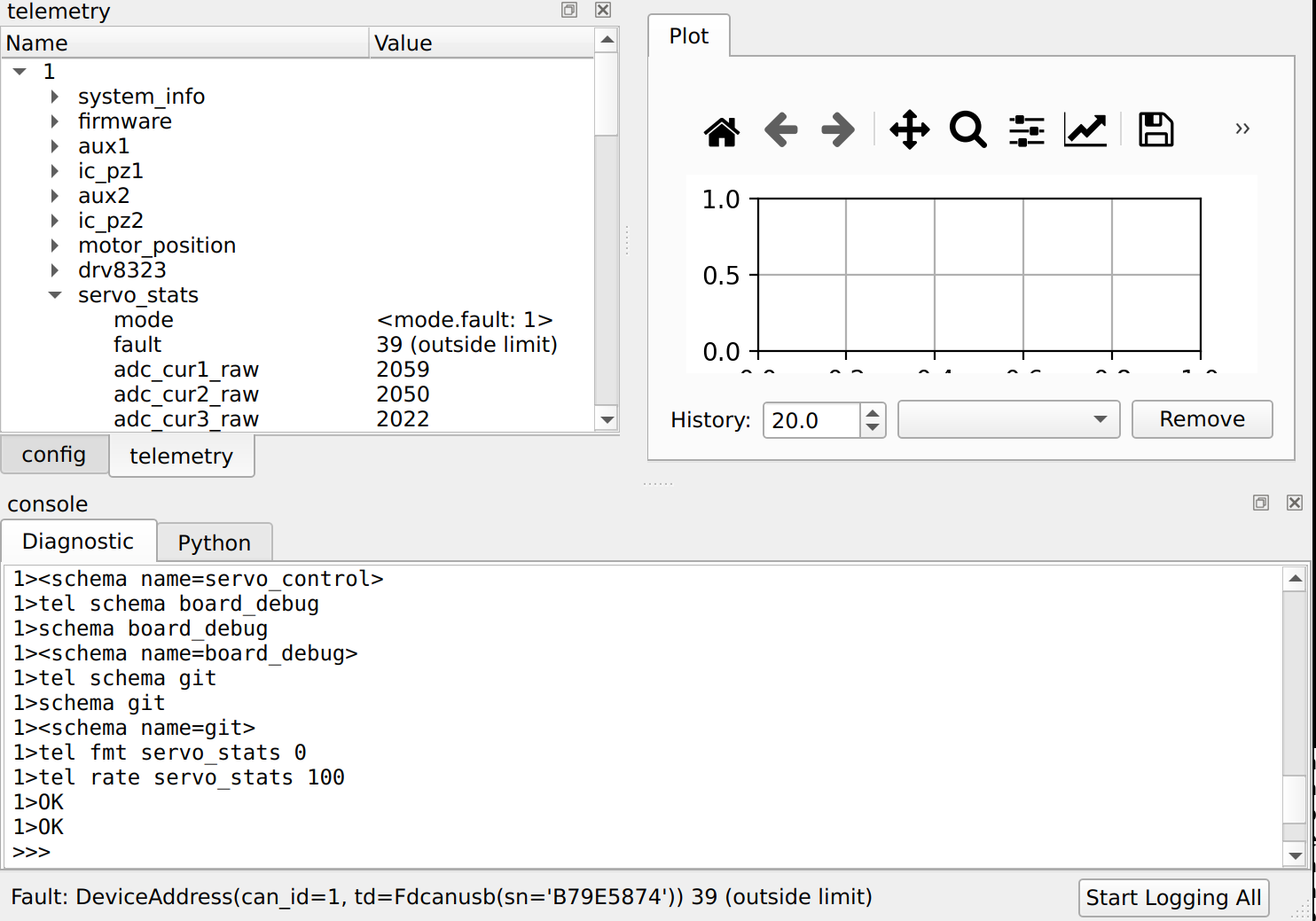The width and height of the screenshot is (1316, 921).
Task: Switch to the config tab
Action: click(54, 455)
